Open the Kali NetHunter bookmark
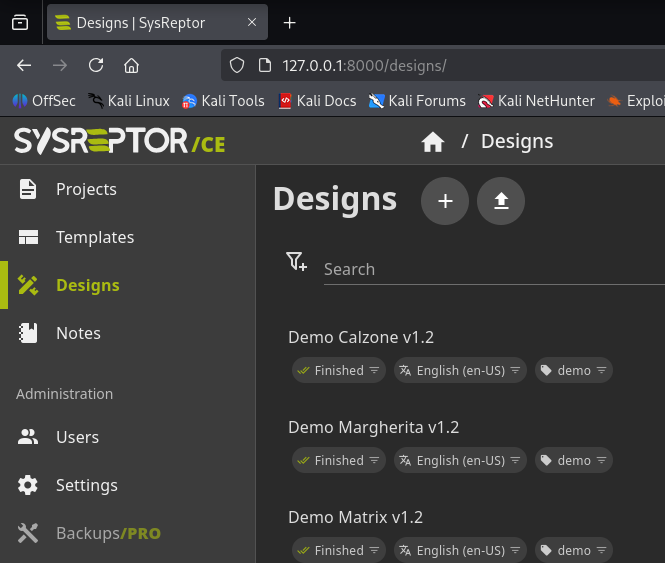 coord(536,101)
